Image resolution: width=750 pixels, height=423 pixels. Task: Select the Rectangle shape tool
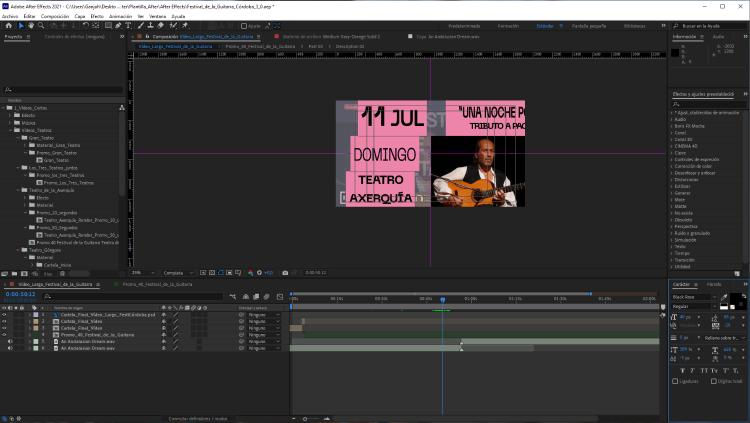pos(109,26)
